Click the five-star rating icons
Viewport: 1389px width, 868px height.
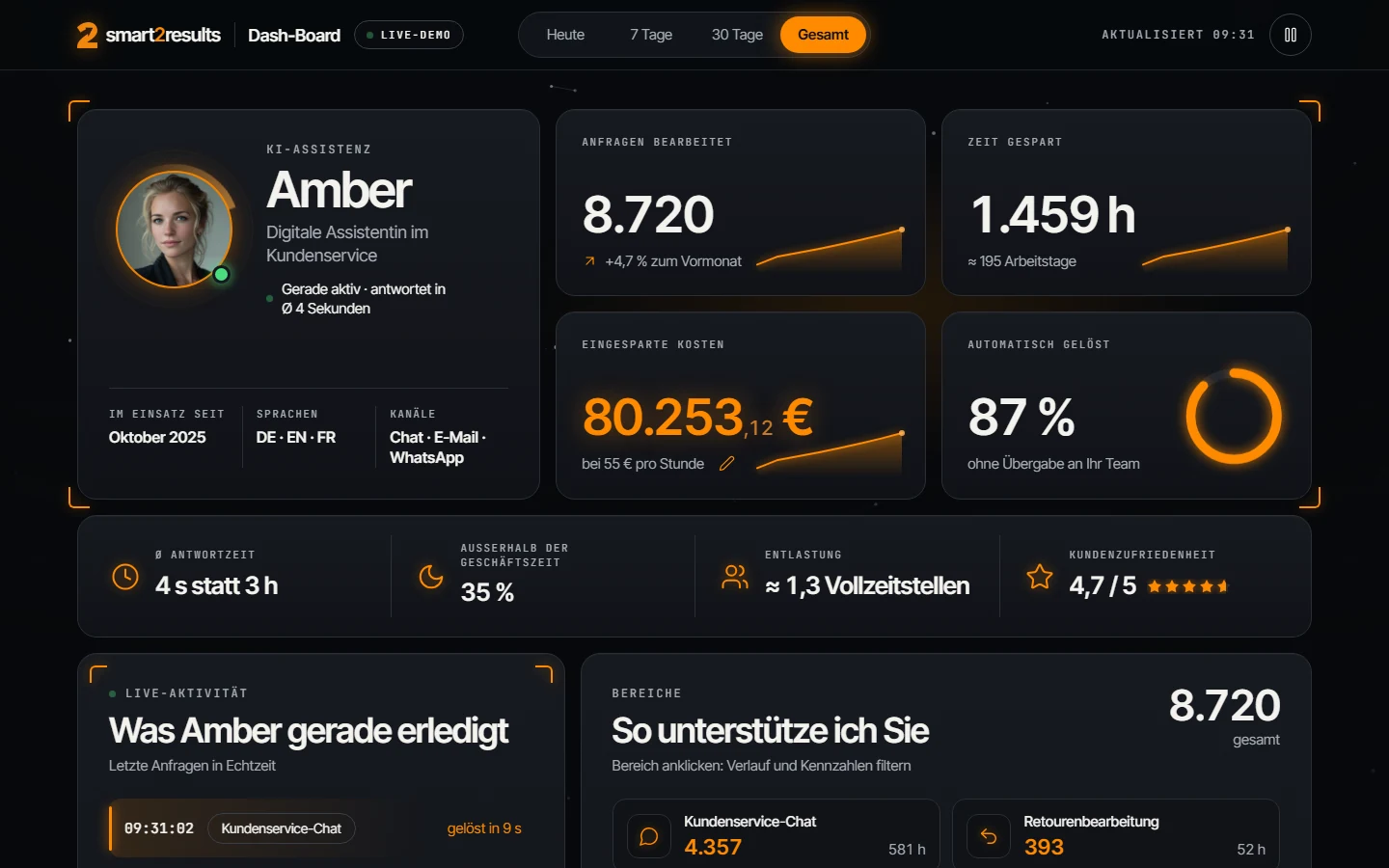click(1187, 586)
